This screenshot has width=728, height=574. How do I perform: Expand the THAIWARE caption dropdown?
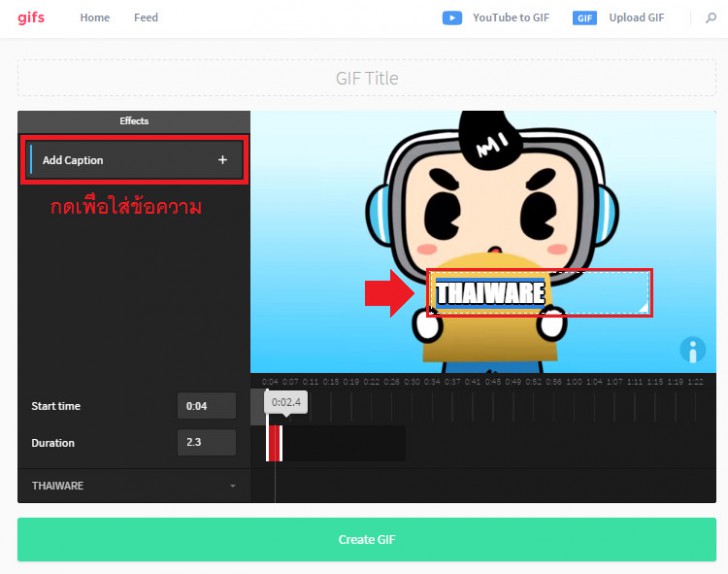[x=233, y=486]
